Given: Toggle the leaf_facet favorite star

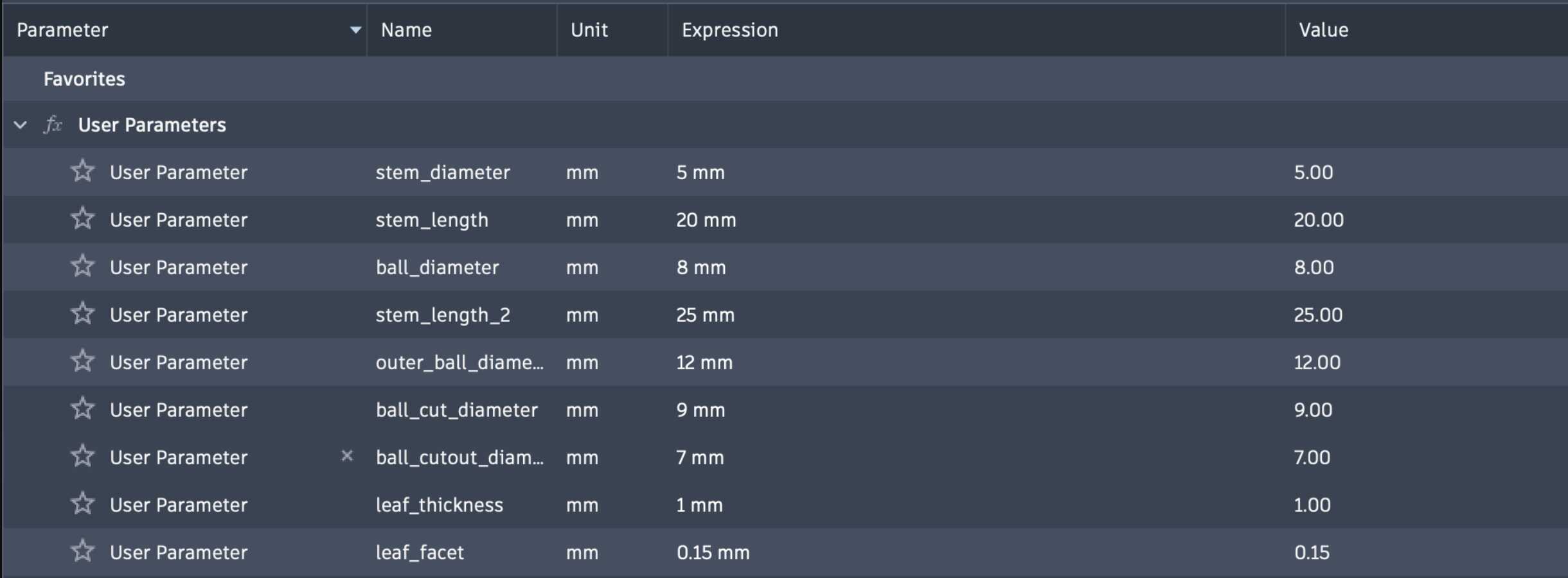Looking at the screenshot, I should click(82, 551).
